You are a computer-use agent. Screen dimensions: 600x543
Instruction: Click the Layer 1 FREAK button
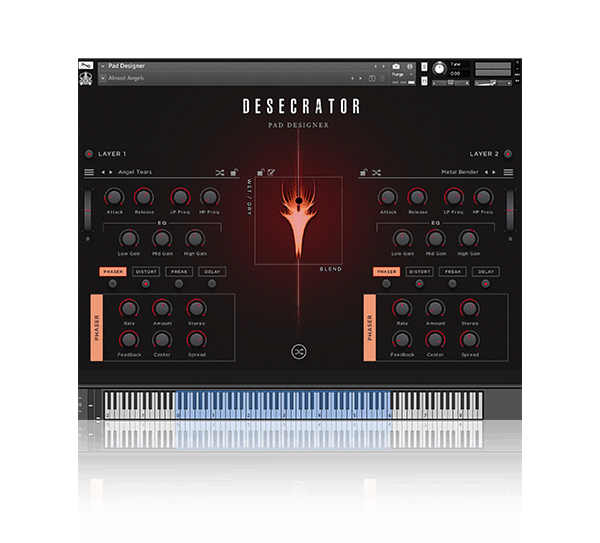click(179, 271)
